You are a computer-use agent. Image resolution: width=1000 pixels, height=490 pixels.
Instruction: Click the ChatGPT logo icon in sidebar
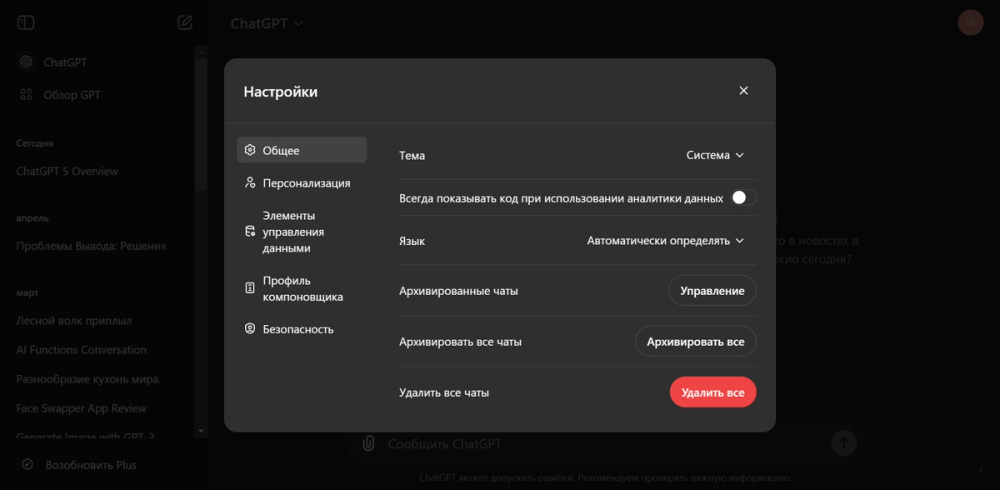[26, 62]
